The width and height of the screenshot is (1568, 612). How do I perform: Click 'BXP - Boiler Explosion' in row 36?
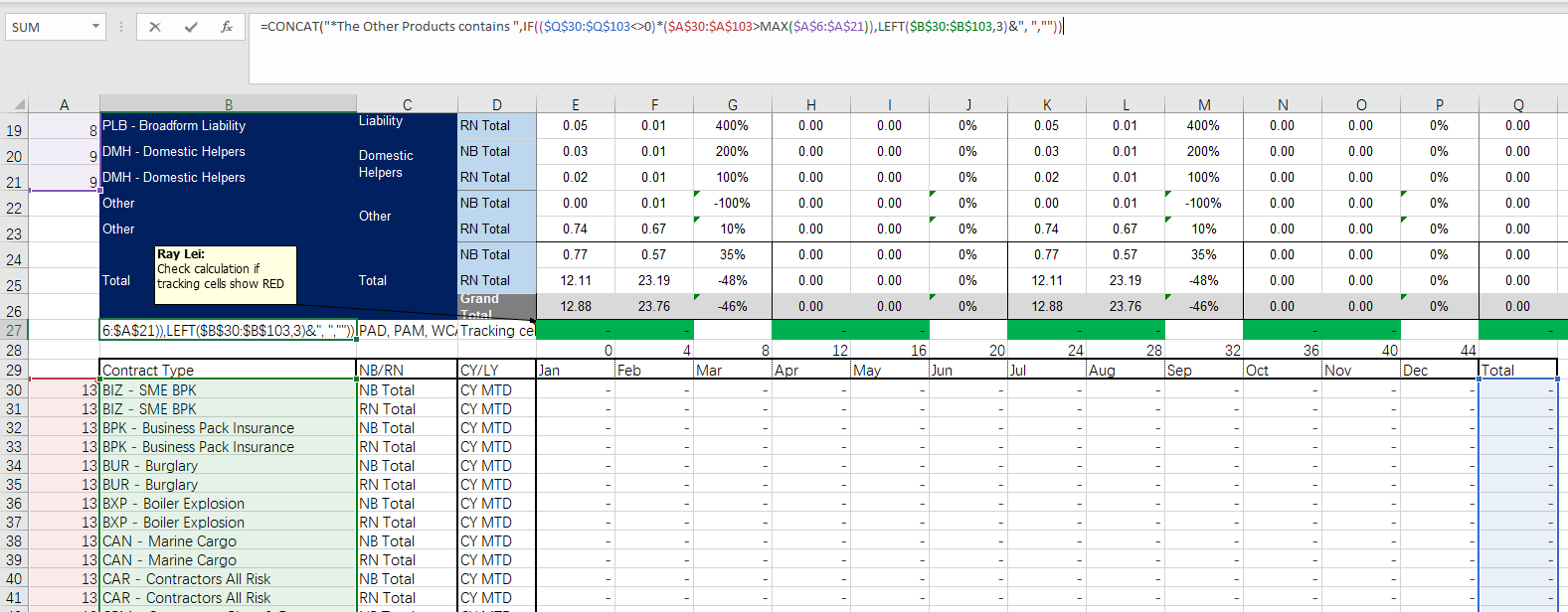pyautogui.click(x=229, y=504)
